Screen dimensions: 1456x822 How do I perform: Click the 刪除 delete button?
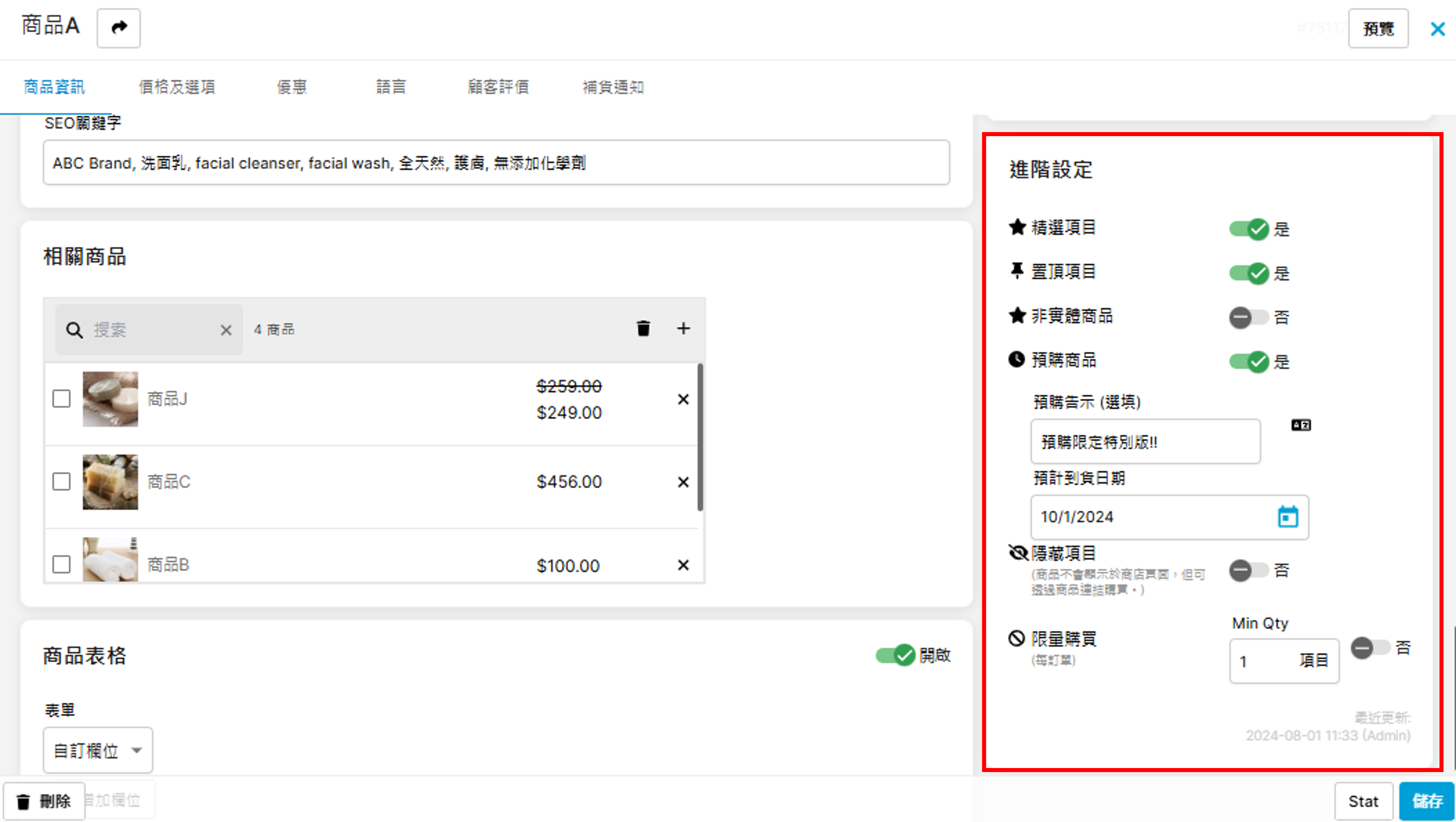click(x=44, y=801)
